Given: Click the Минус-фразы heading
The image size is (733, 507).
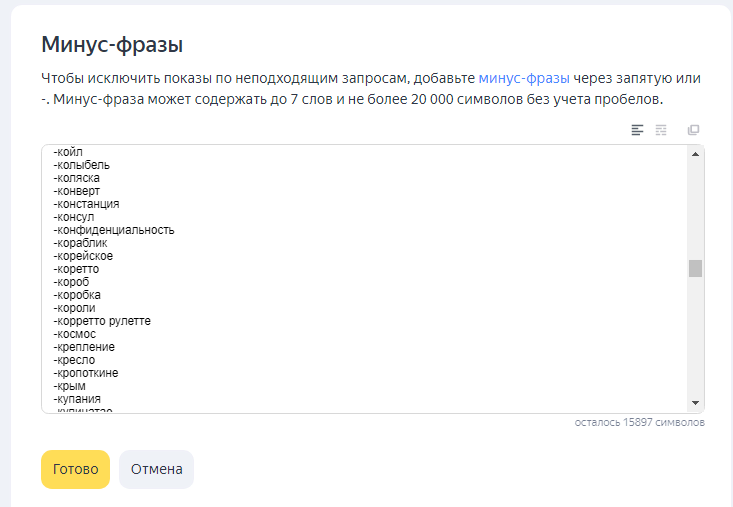Looking at the screenshot, I should pyautogui.click(x=112, y=45).
